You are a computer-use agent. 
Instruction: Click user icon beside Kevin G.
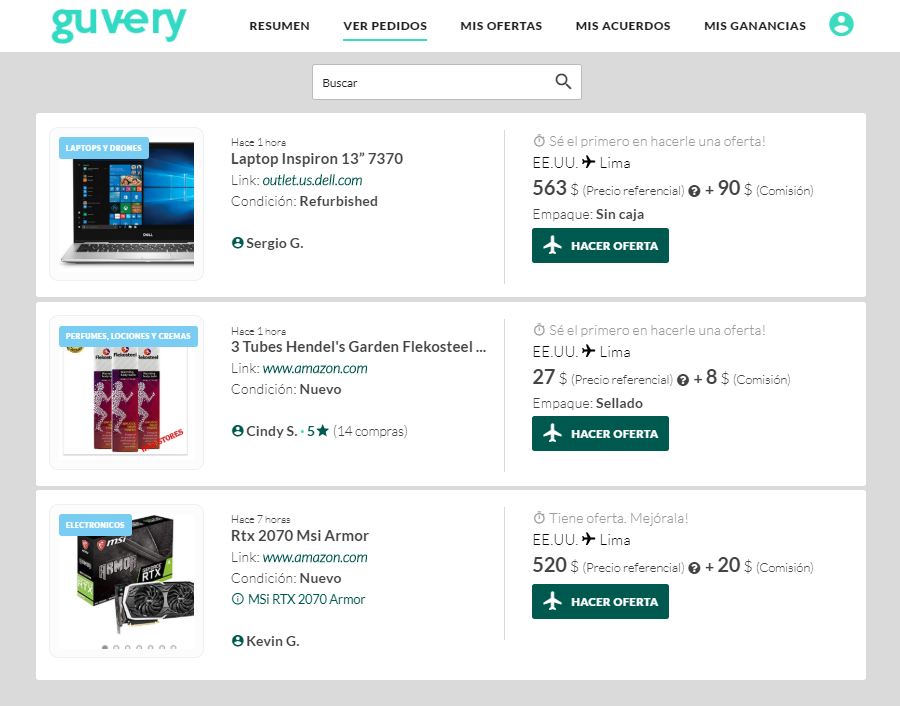coord(238,641)
